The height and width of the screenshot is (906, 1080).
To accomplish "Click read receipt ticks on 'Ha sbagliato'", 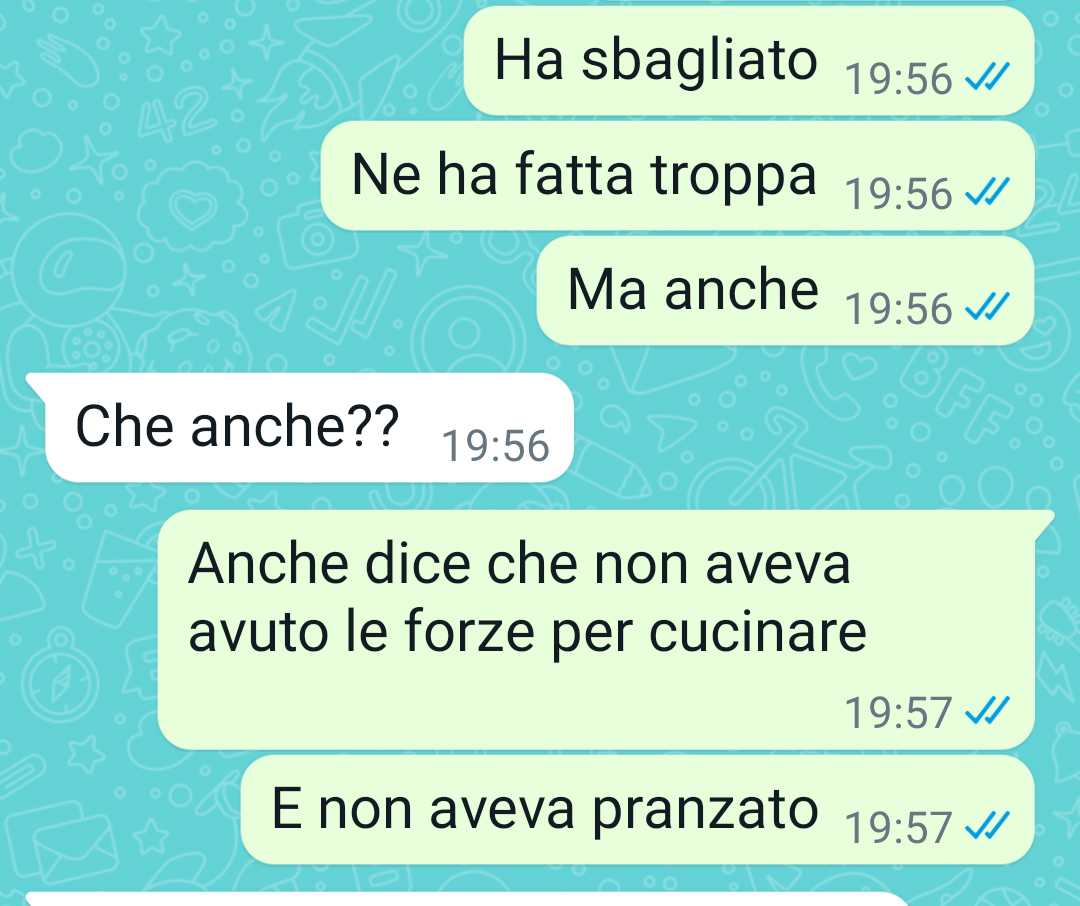I will tap(987, 76).
